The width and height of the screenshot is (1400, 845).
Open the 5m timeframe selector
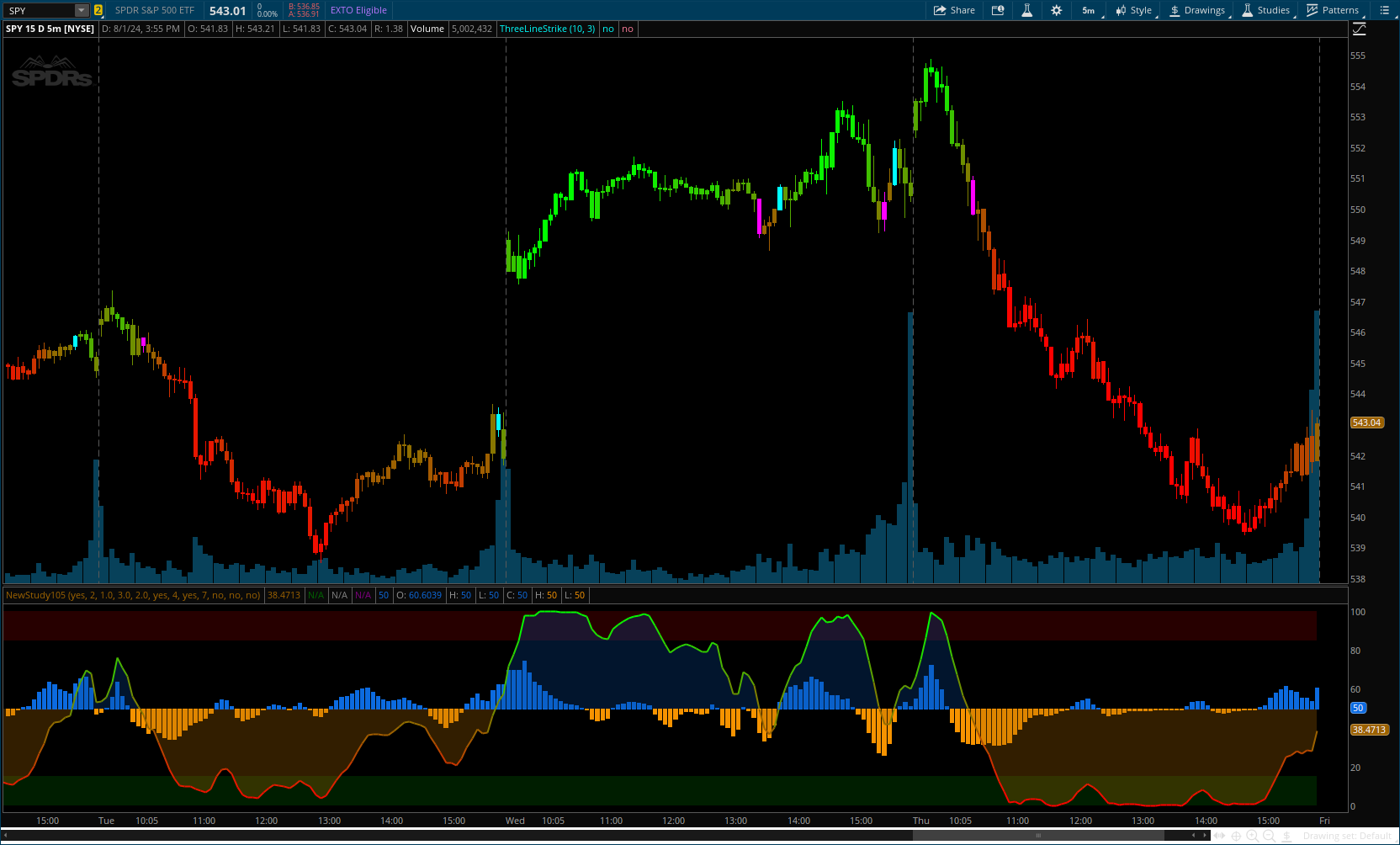[x=1089, y=10]
